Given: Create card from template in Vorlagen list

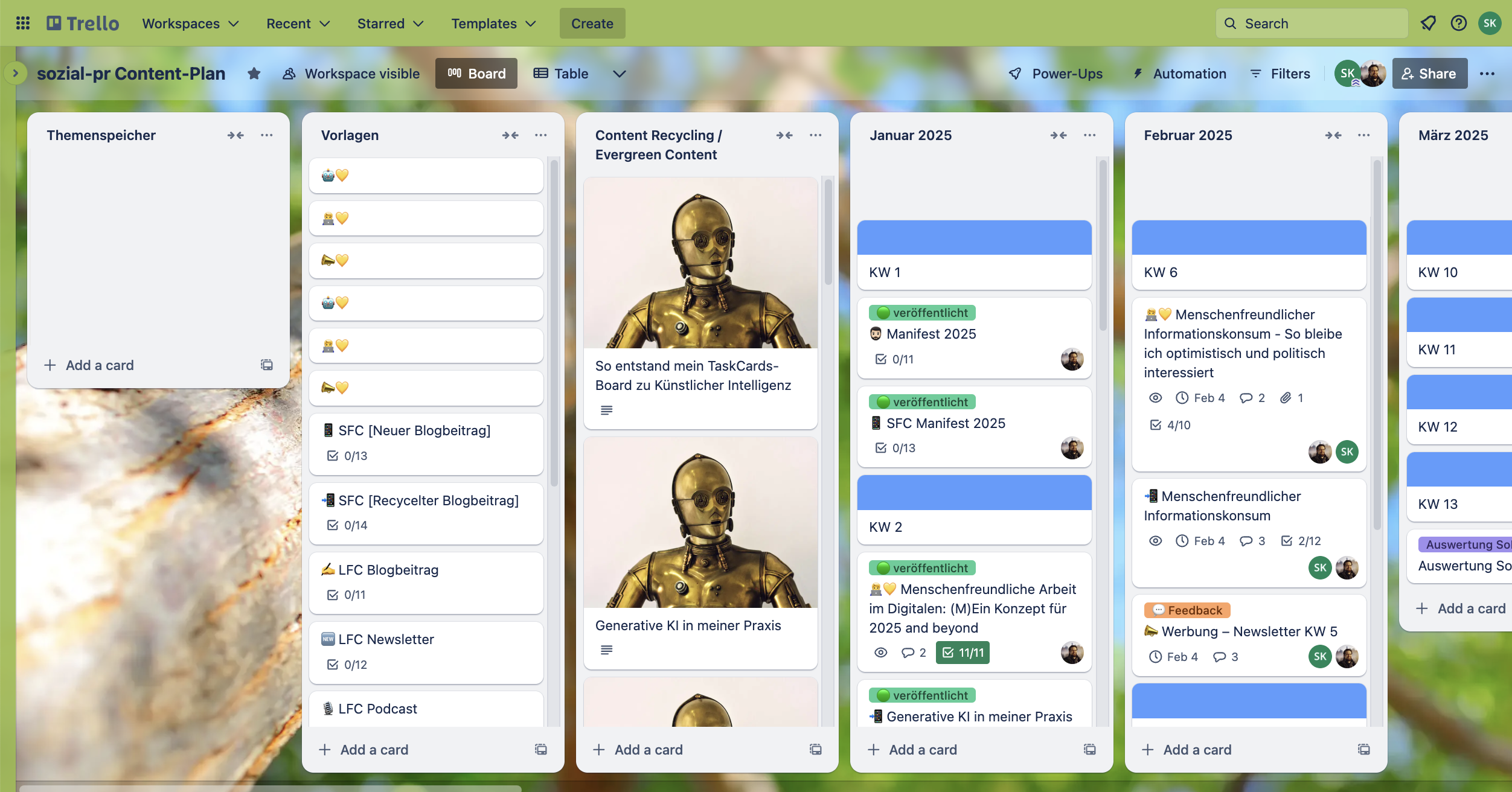Looking at the screenshot, I should click(541, 749).
